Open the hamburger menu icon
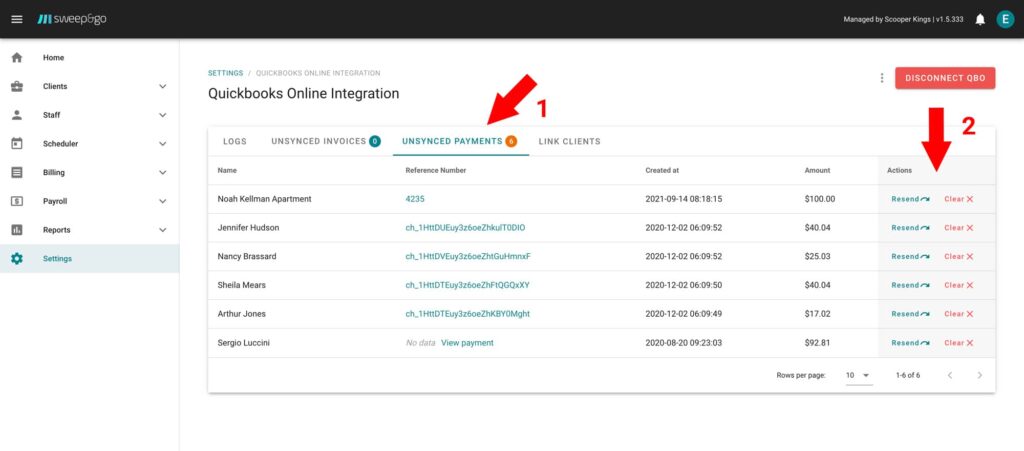 (x=16, y=19)
